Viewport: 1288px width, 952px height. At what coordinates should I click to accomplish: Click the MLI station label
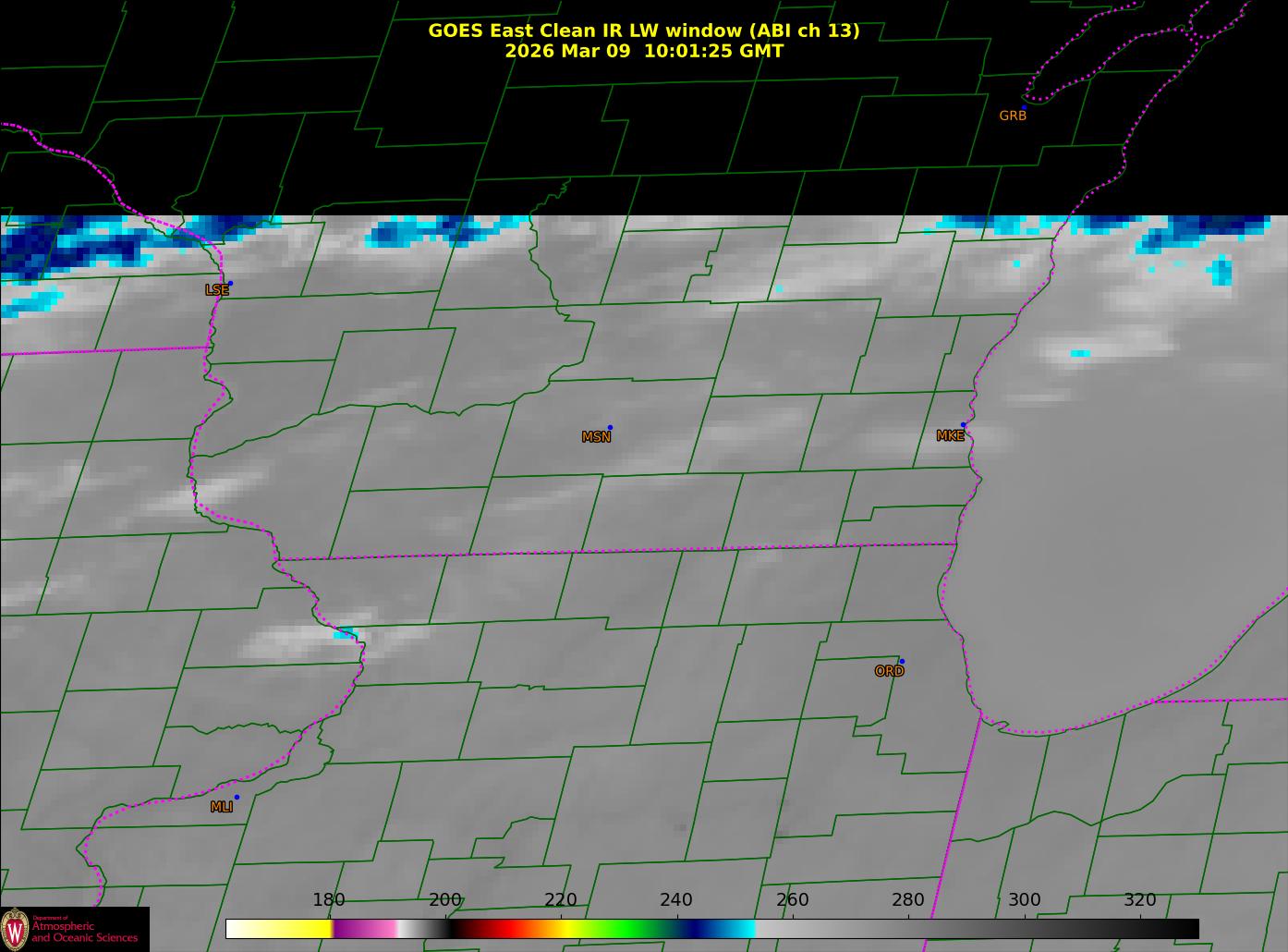tap(222, 807)
